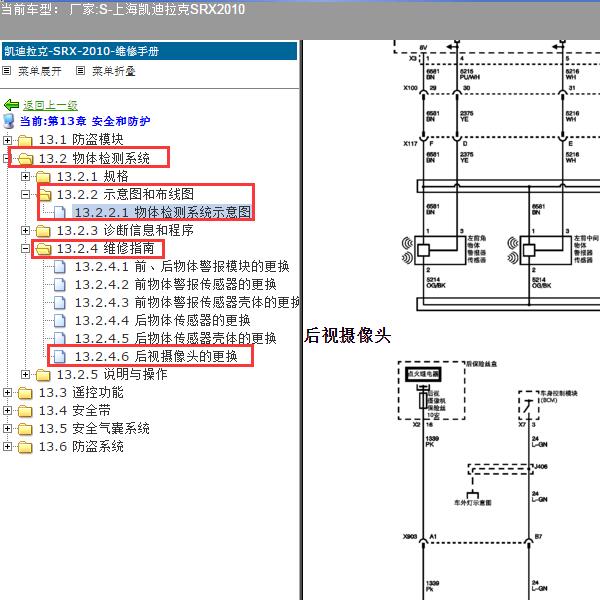The image size is (600, 600).
Task: Select 13.2 物体检测系统 in the tree
Action: pos(94,158)
